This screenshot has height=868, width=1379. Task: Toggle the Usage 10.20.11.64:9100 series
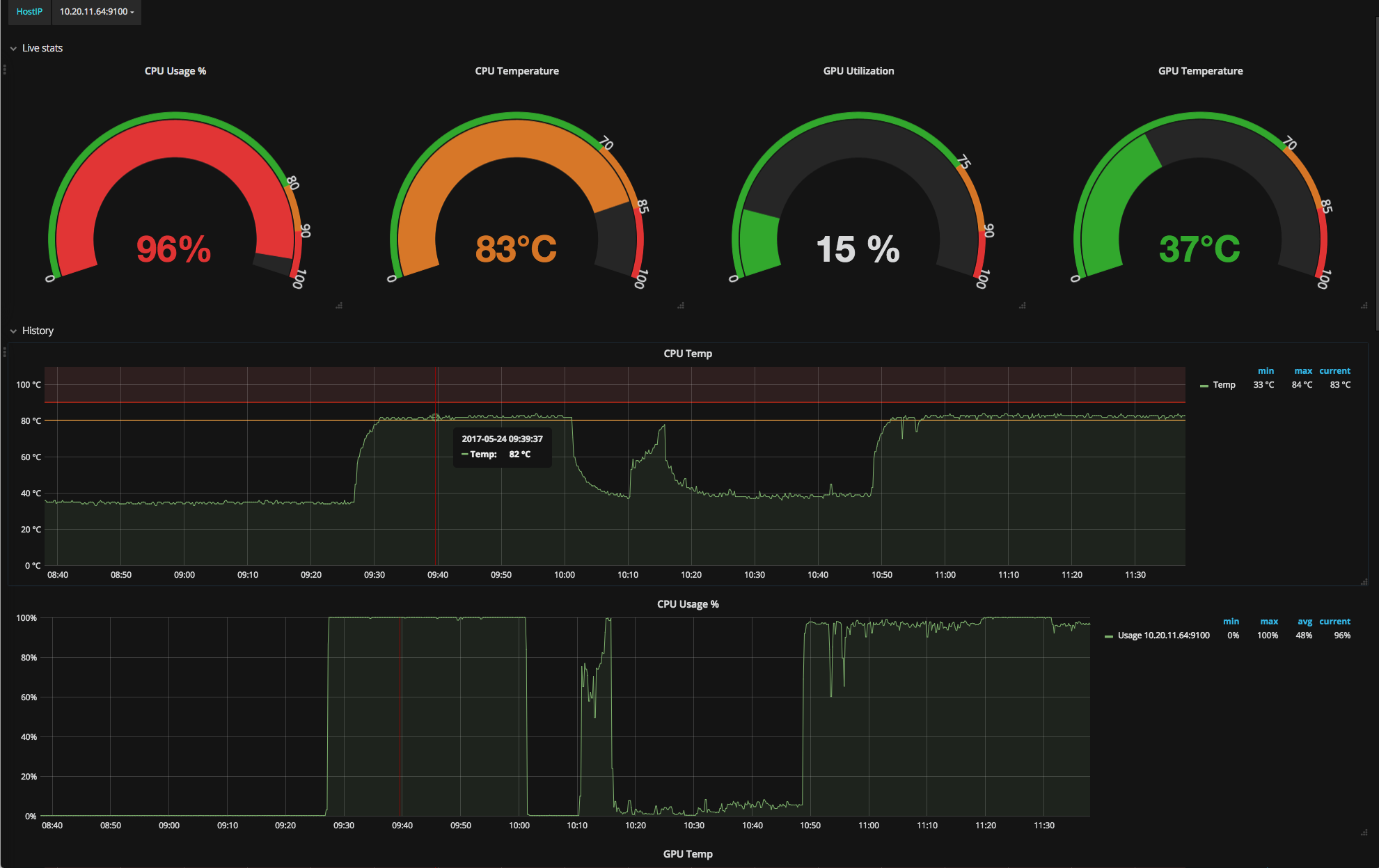point(1163,636)
